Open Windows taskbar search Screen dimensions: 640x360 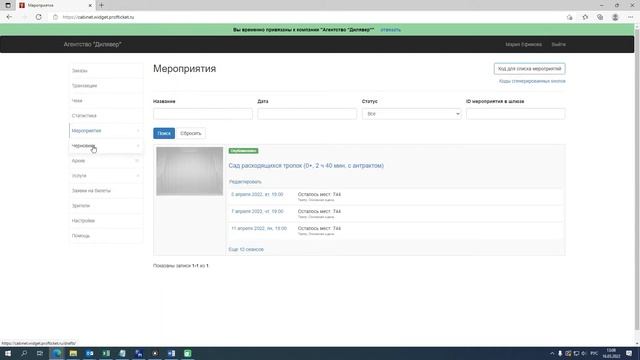click(24, 353)
